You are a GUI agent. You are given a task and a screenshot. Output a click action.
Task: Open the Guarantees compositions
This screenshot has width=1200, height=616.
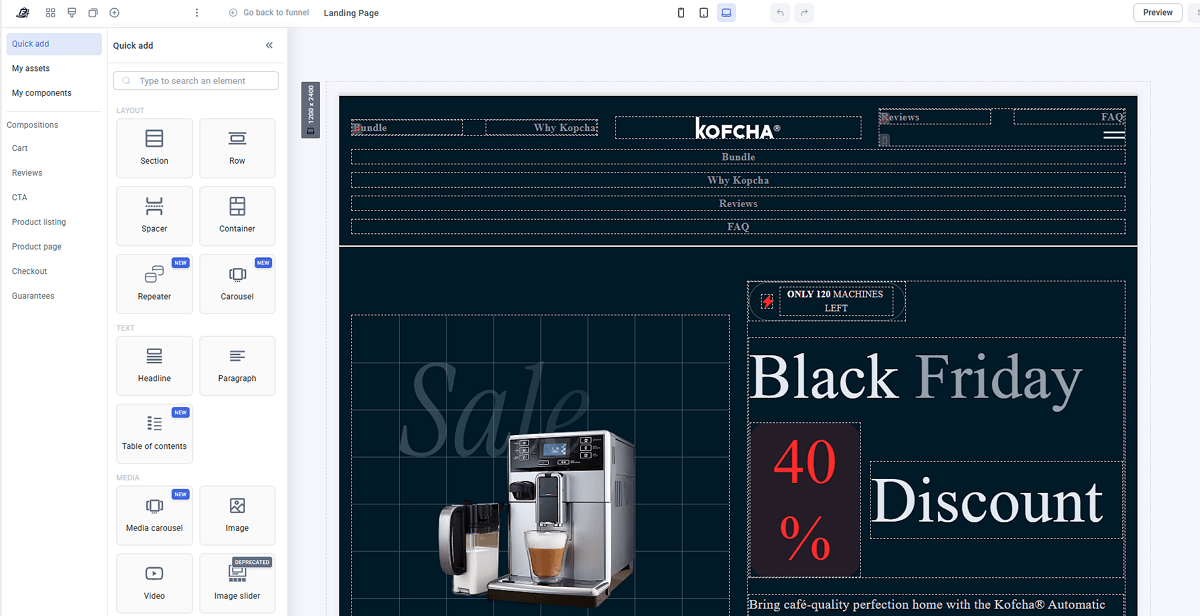point(33,296)
